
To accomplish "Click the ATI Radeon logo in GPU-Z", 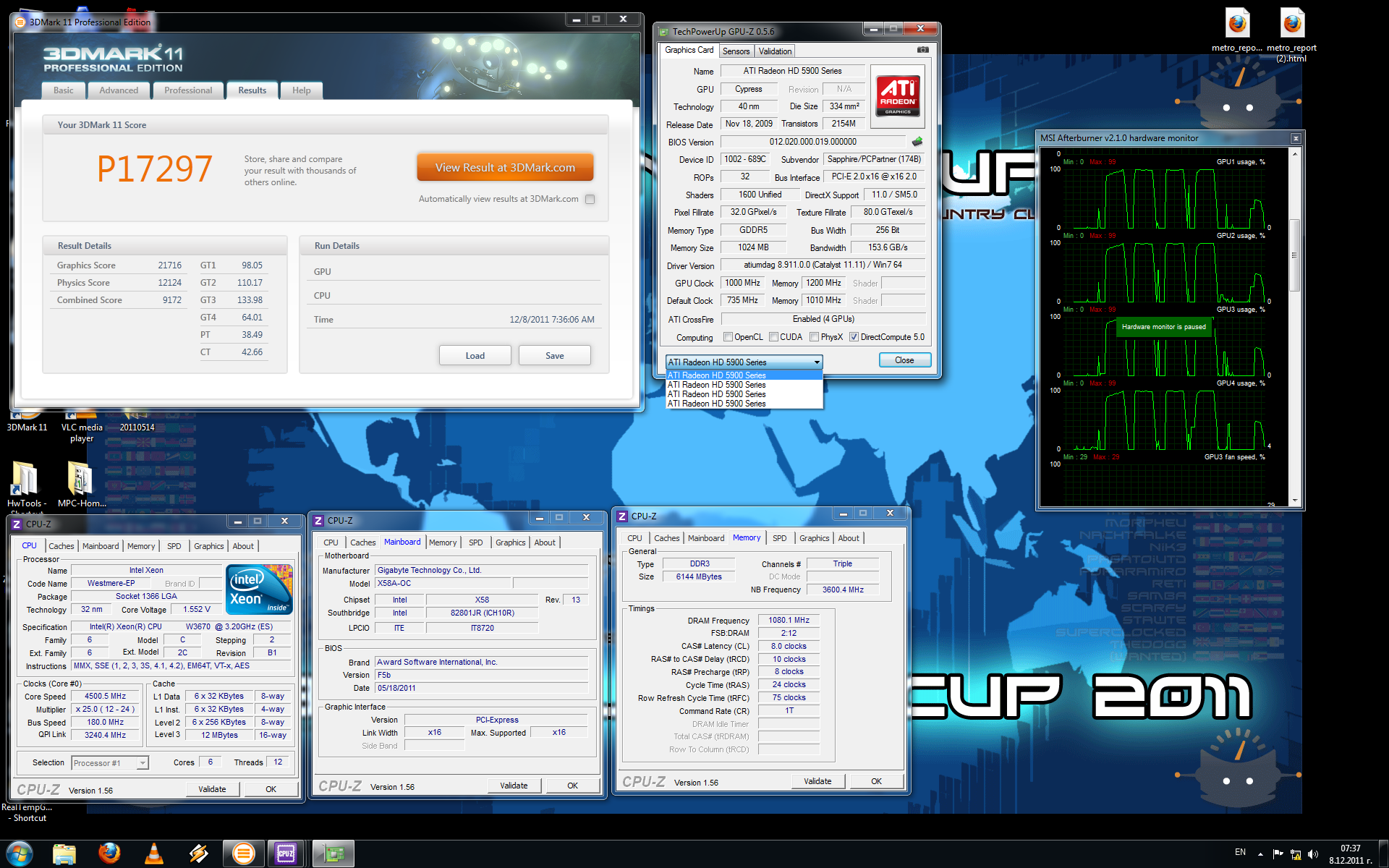I will (897, 96).
